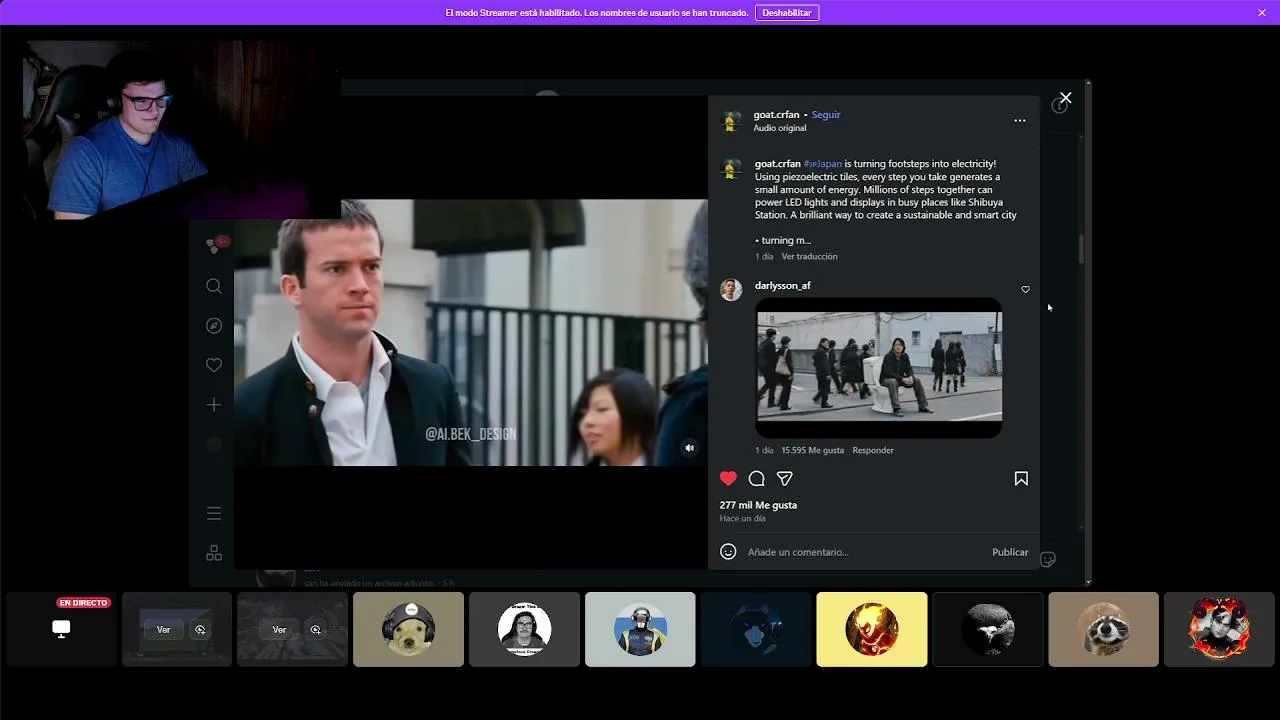Reply to the comment with Responder

(x=873, y=450)
